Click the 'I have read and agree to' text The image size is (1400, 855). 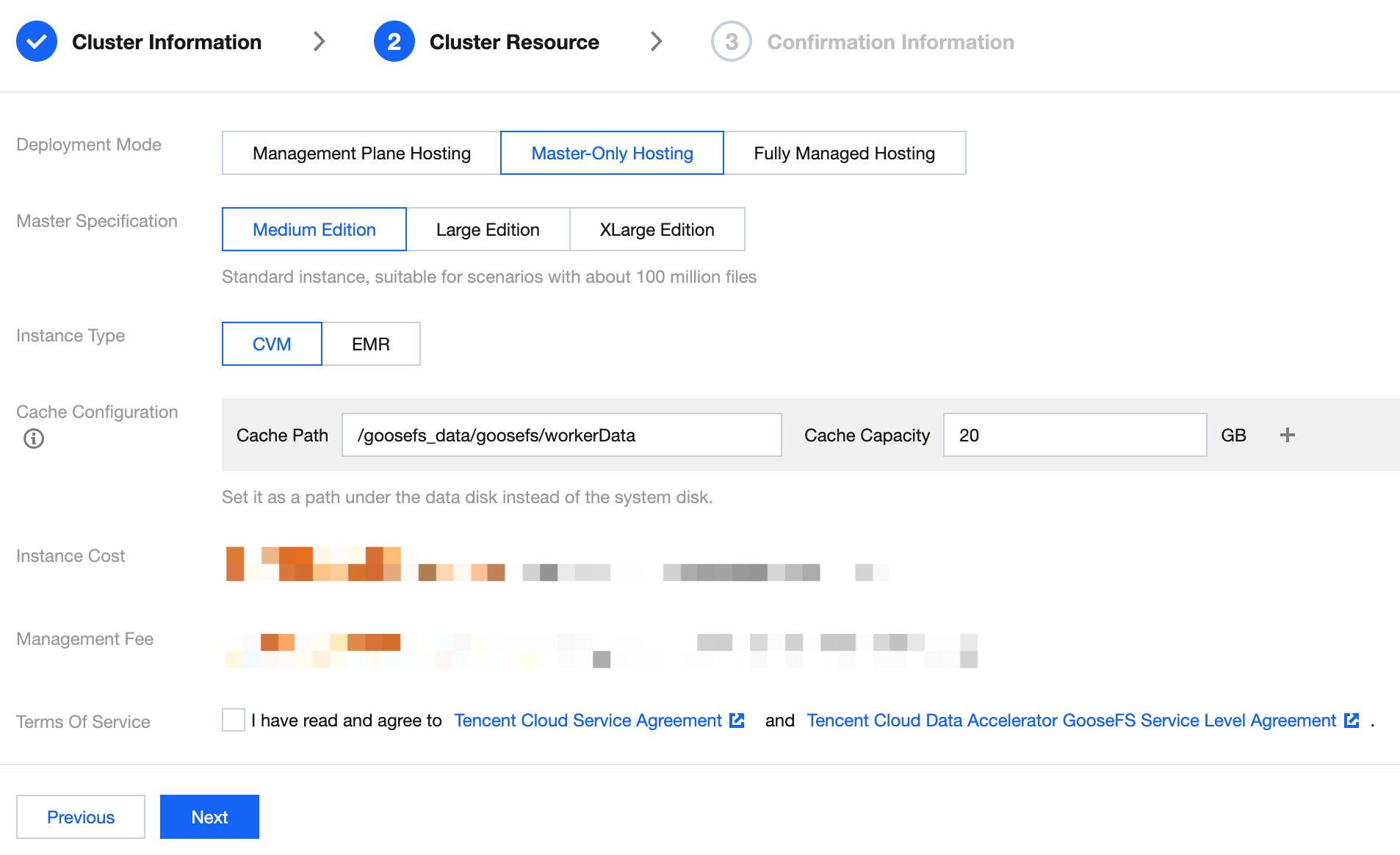click(x=347, y=721)
